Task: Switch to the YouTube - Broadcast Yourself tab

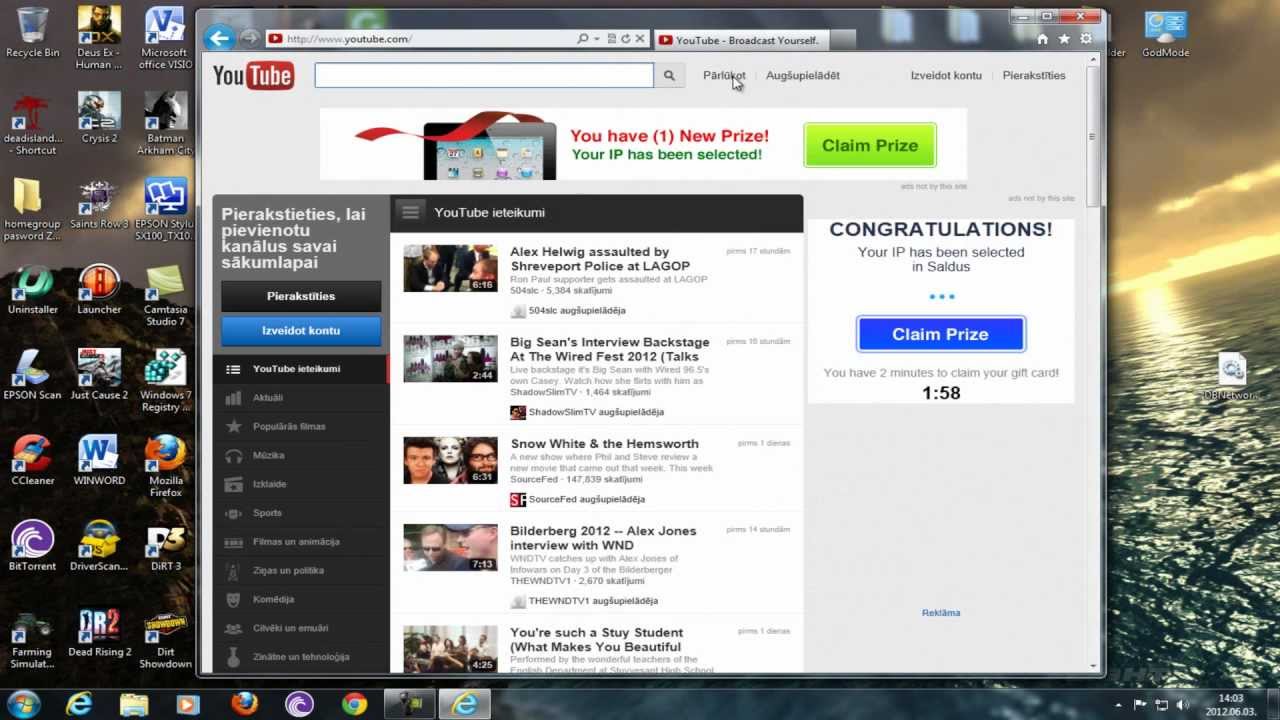Action: (x=741, y=40)
